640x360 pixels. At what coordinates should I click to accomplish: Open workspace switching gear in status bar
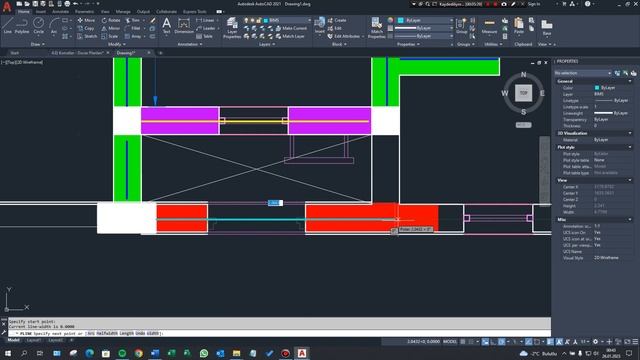[596, 342]
